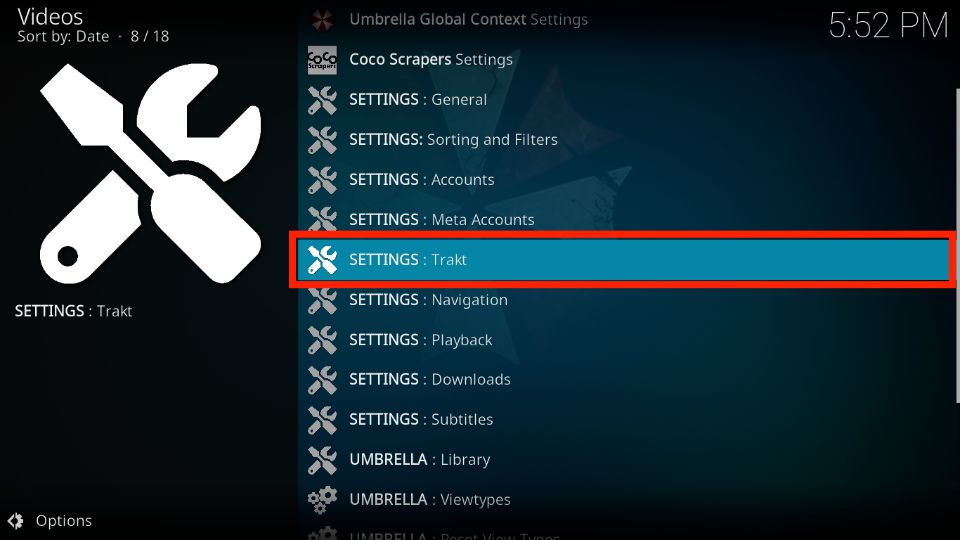Click the large Trakt settings tools thumbnail
The height and width of the screenshot is (540, 960).
click(151, 173)
